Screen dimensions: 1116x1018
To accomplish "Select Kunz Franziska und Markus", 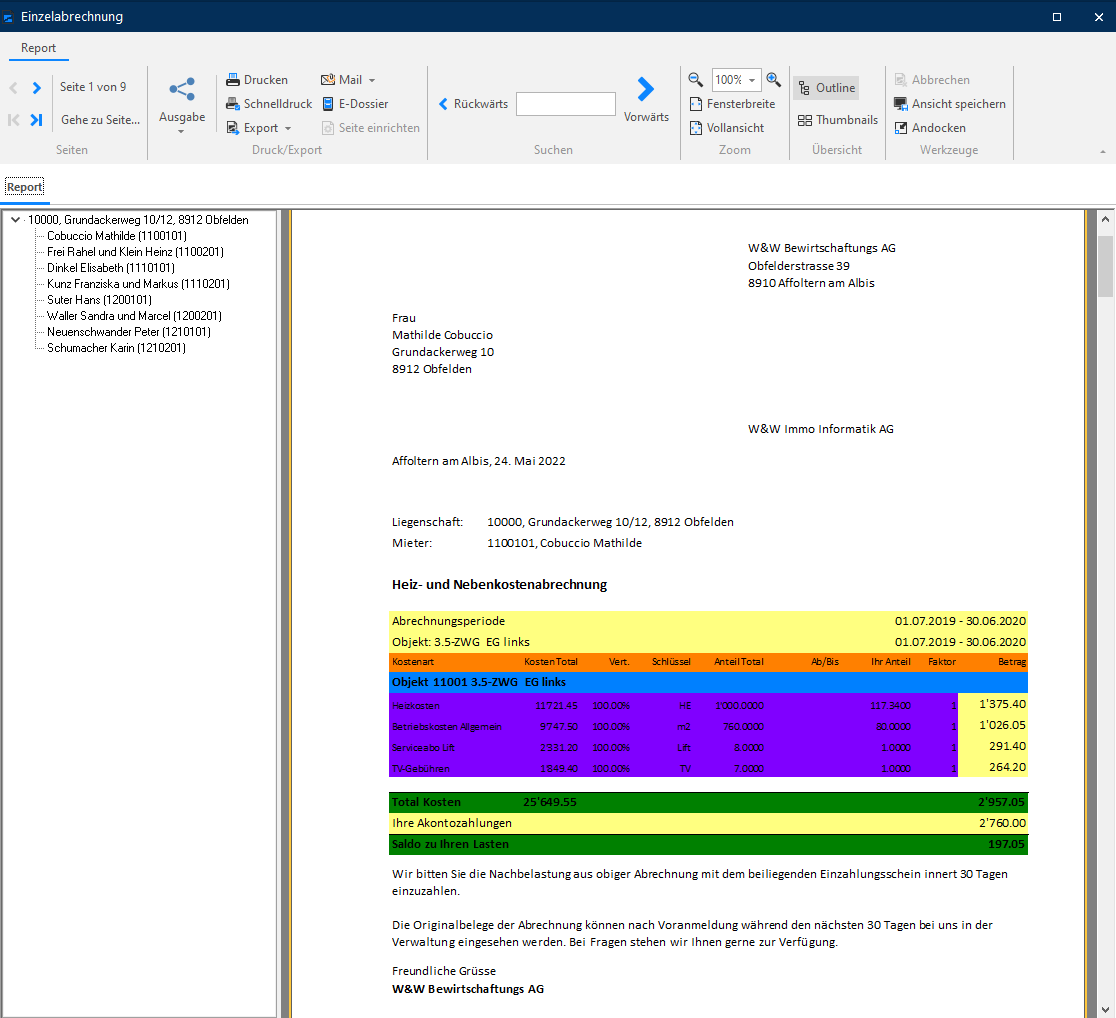I will coord(138,284).
